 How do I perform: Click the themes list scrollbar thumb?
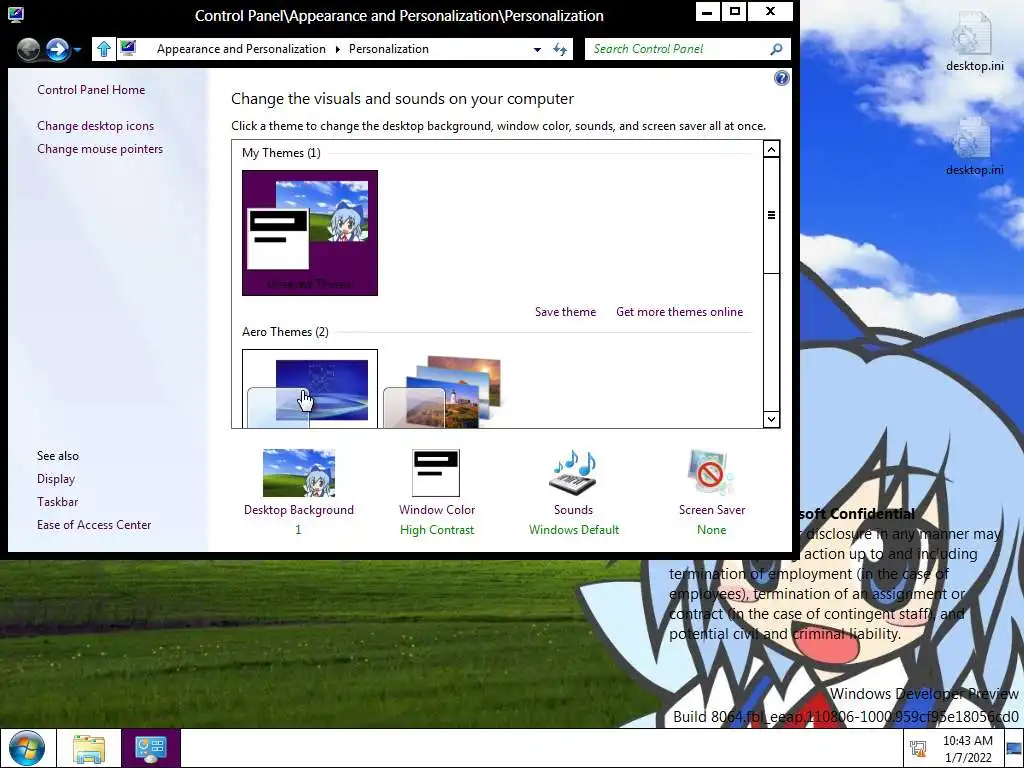[771, 215]
